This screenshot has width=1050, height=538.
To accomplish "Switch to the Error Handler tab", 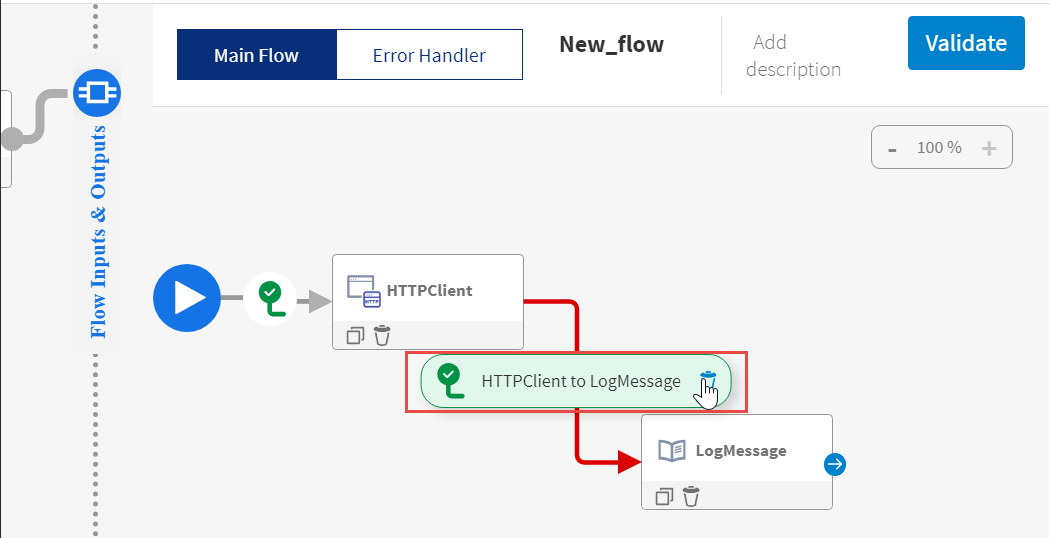I will (x=429, y=55).
